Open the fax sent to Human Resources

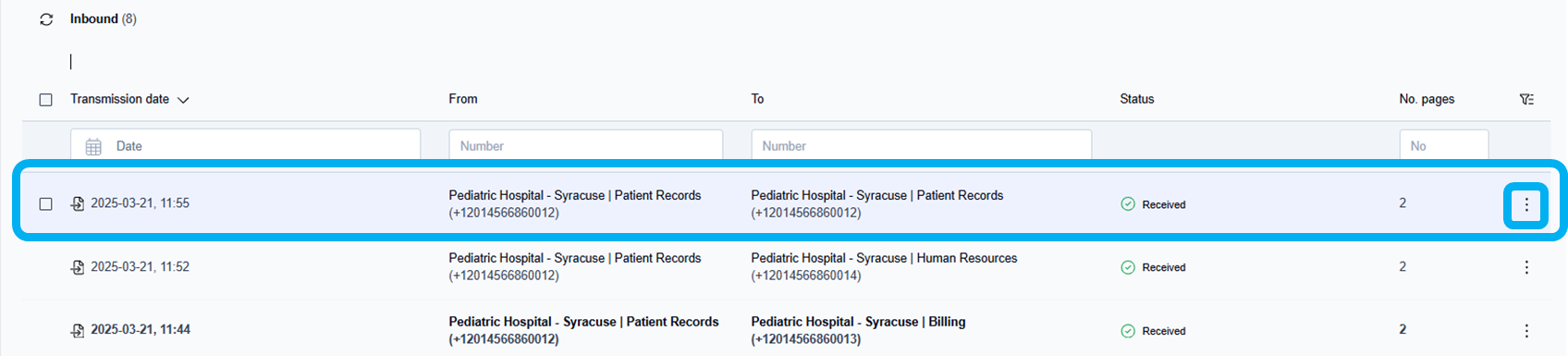786,267
